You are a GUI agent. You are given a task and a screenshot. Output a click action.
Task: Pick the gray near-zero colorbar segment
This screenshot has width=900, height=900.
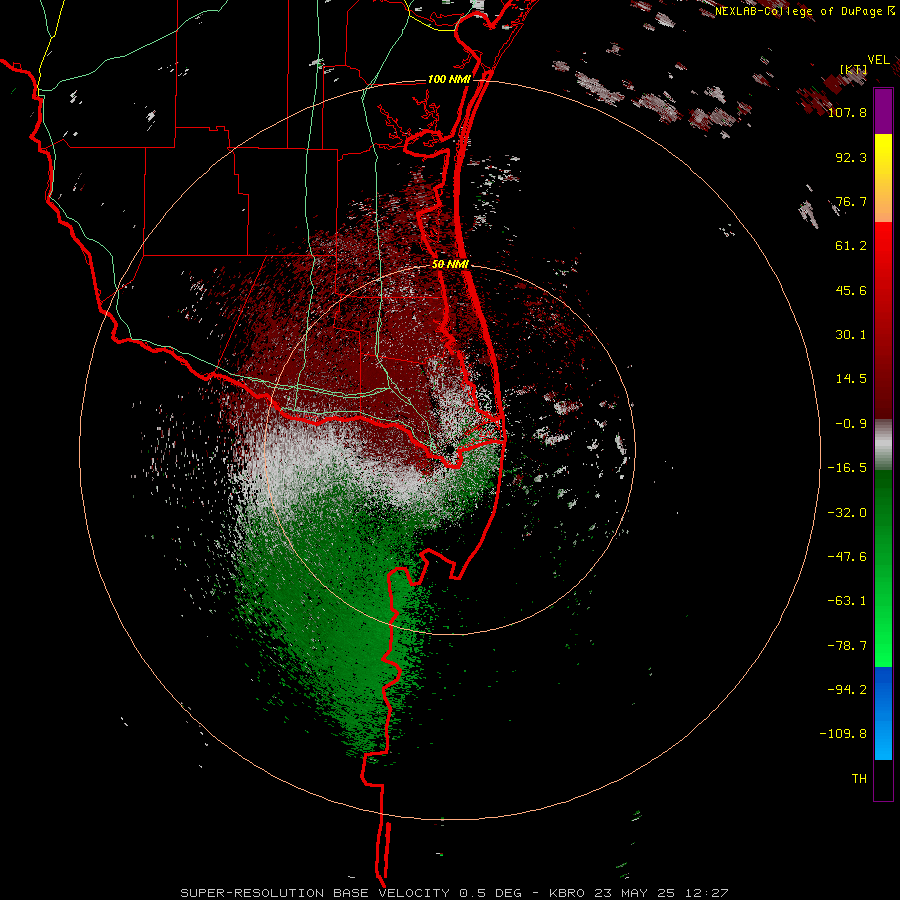(883, 445)
